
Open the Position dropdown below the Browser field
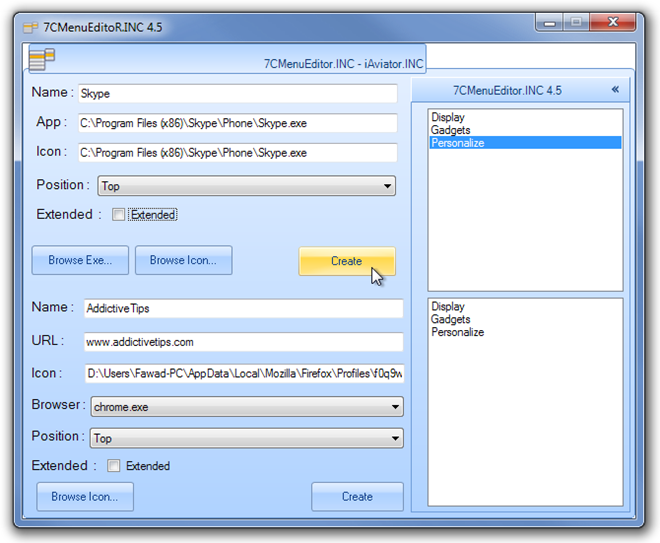point(247,438)
